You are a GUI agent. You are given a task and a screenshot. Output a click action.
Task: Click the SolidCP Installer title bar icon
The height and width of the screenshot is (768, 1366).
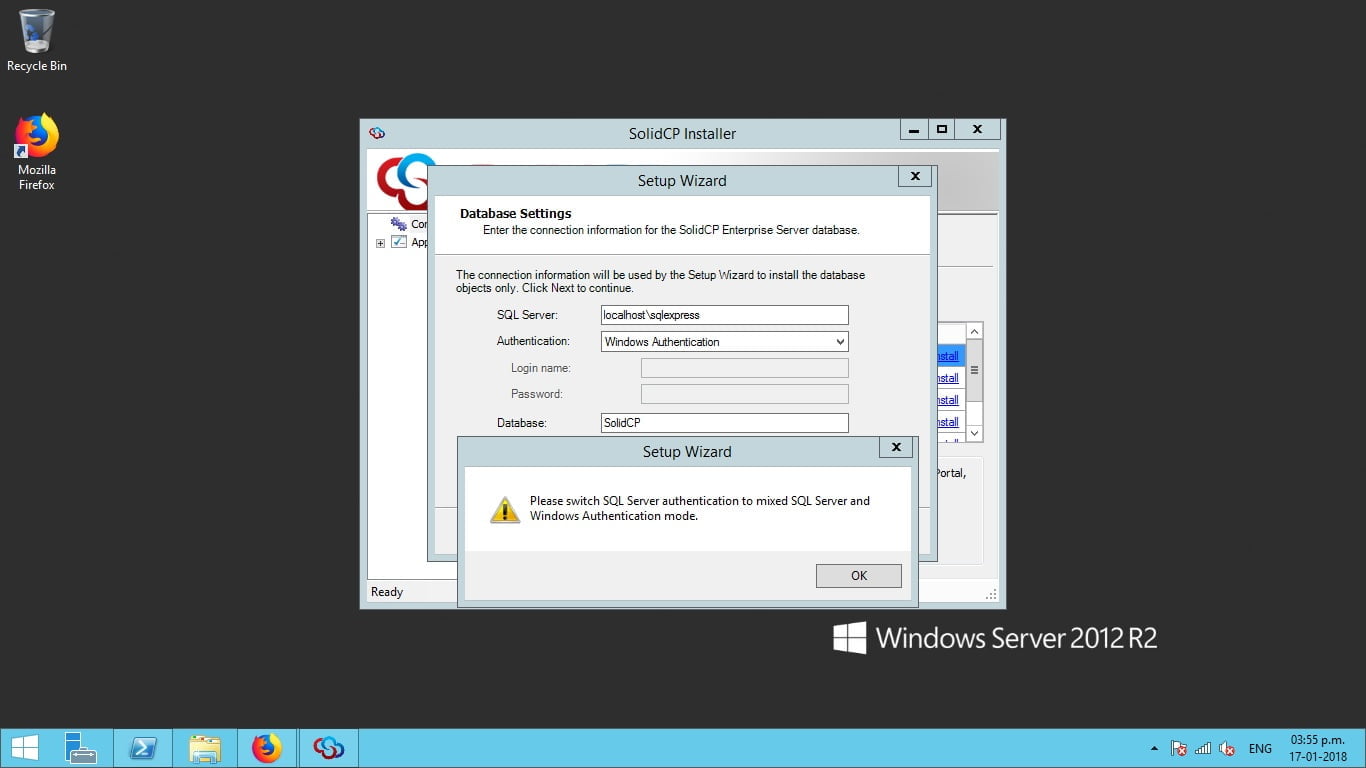point(377,132)
